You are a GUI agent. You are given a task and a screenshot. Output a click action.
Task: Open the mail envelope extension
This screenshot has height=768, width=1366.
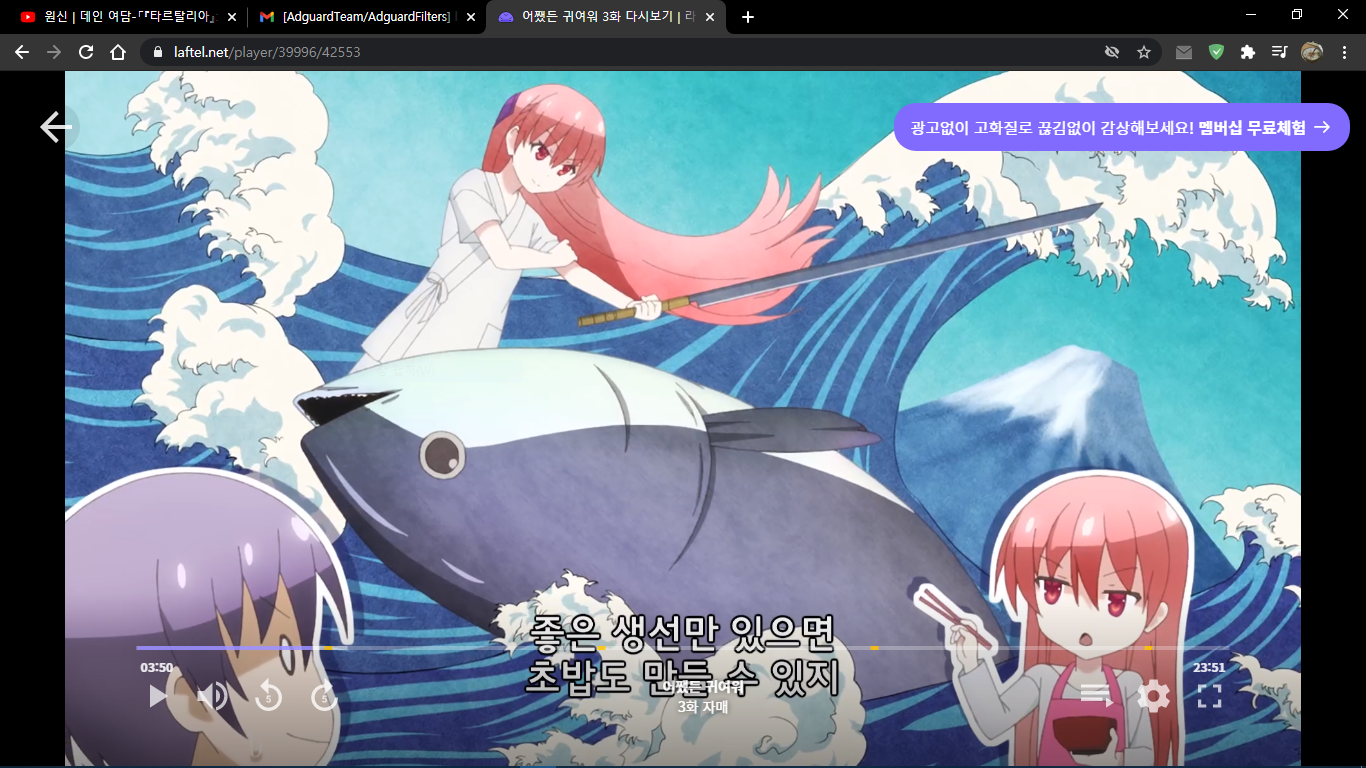[1184, 52]
